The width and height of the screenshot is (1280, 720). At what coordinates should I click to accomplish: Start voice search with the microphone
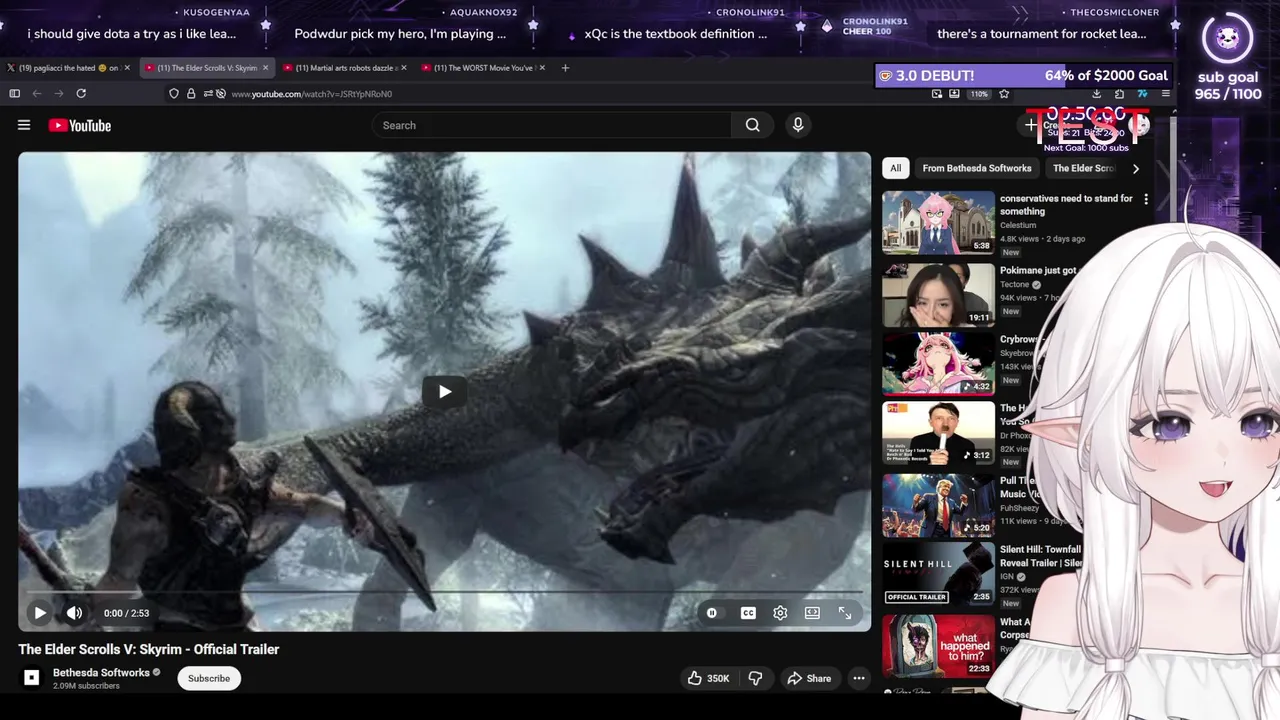797,125
